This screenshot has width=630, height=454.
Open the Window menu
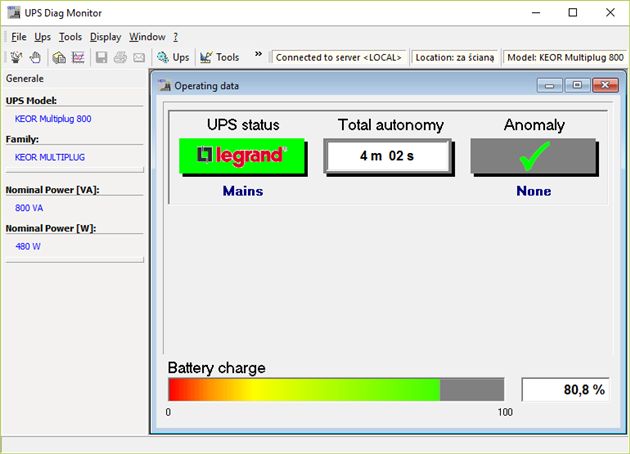tap(147, 37)
